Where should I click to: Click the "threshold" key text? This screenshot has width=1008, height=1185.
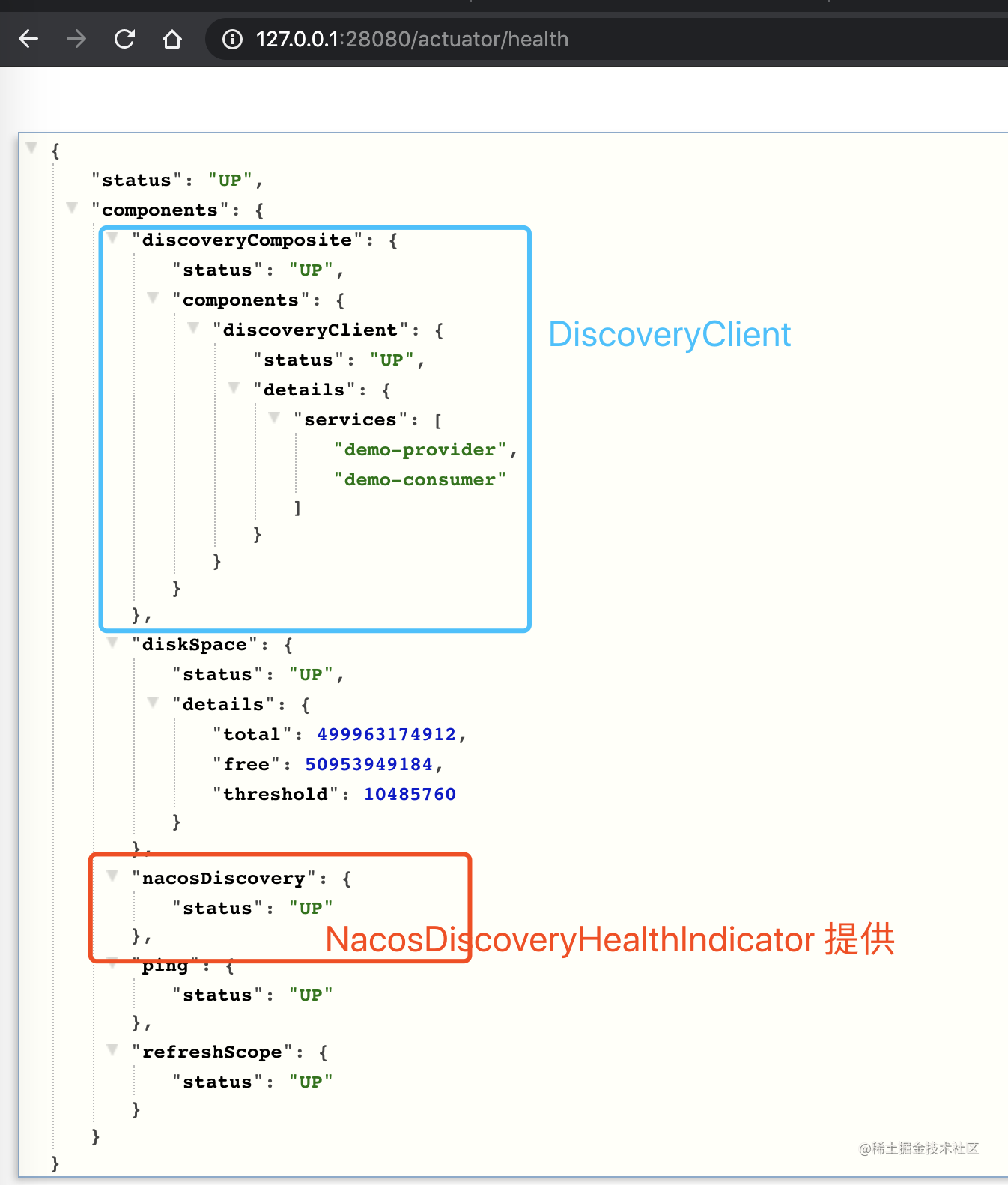click(x=276, y=794)
